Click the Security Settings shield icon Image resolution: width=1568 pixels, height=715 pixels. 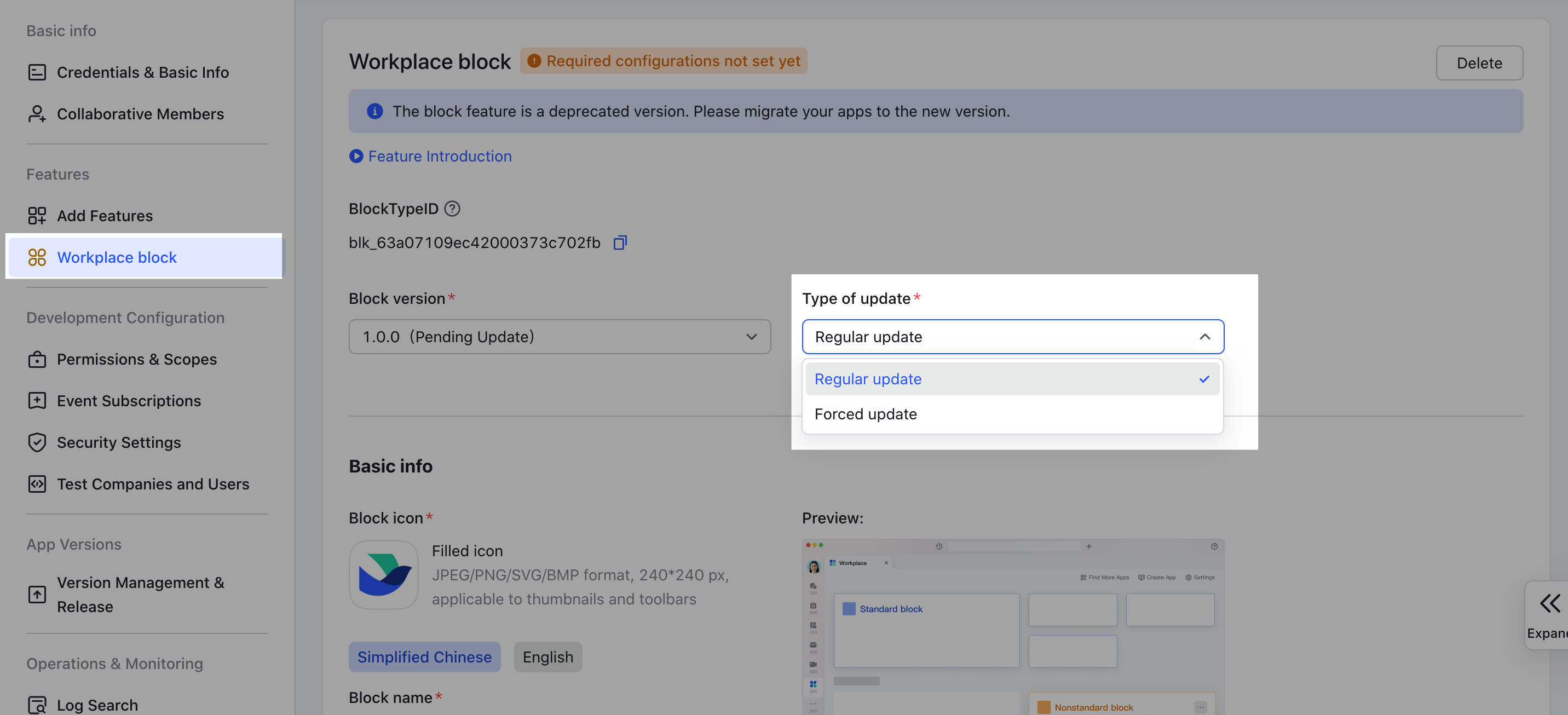(x=37, y=442)
